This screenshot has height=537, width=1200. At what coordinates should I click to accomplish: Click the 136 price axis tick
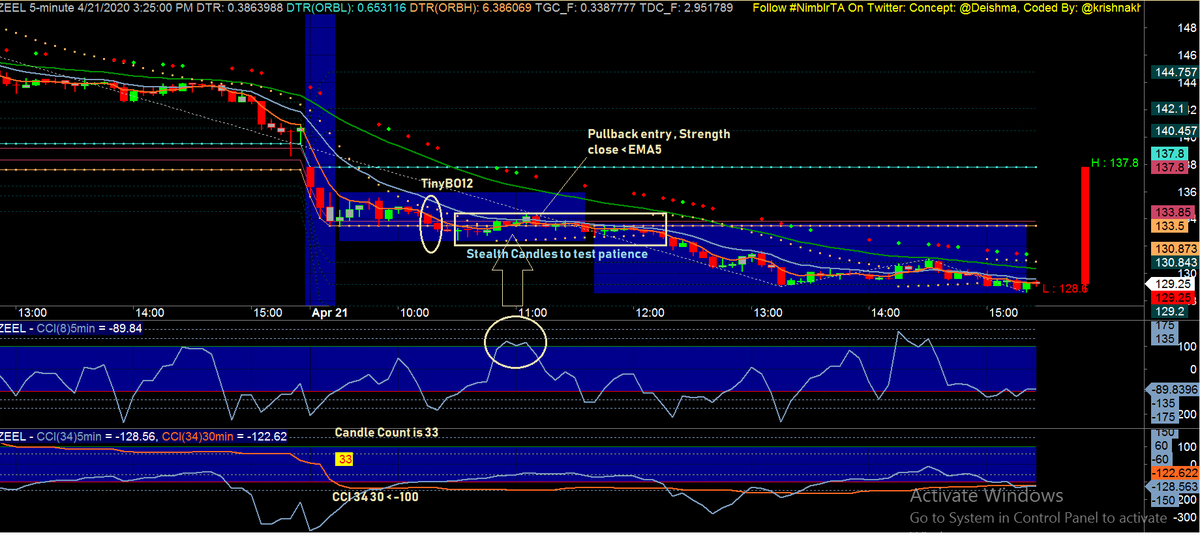1187,191
